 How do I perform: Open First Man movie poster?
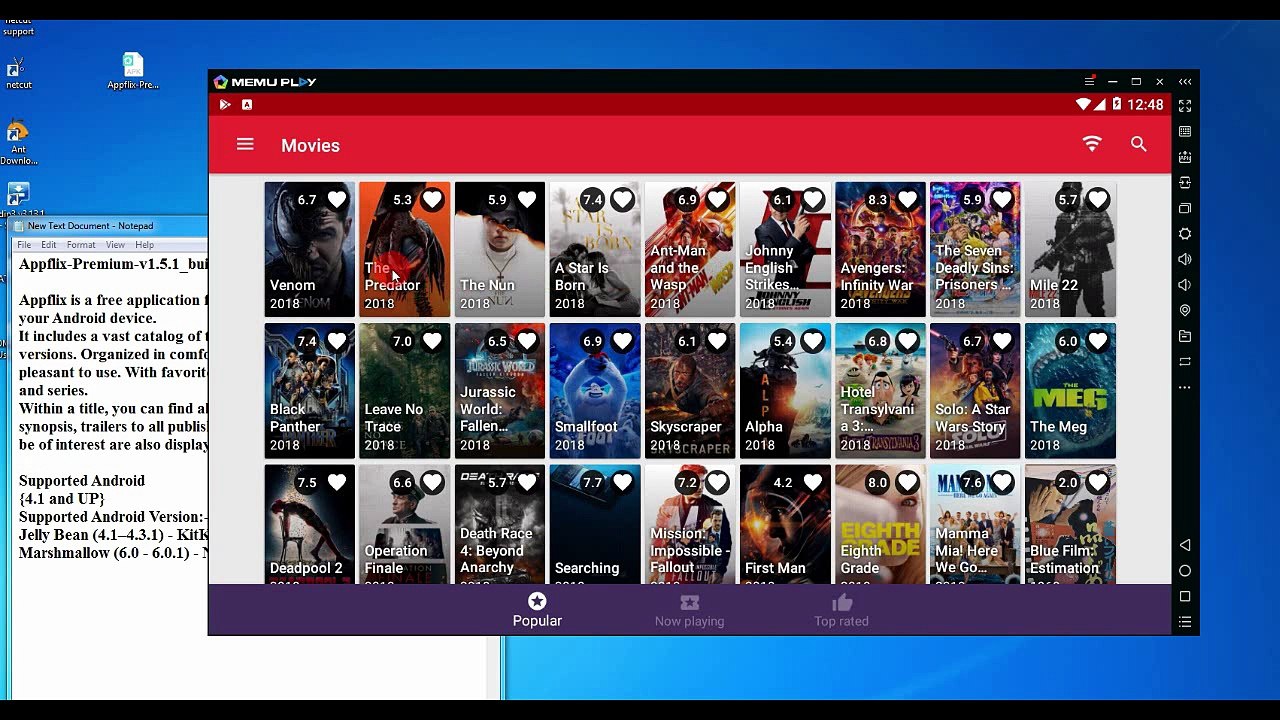785,525
